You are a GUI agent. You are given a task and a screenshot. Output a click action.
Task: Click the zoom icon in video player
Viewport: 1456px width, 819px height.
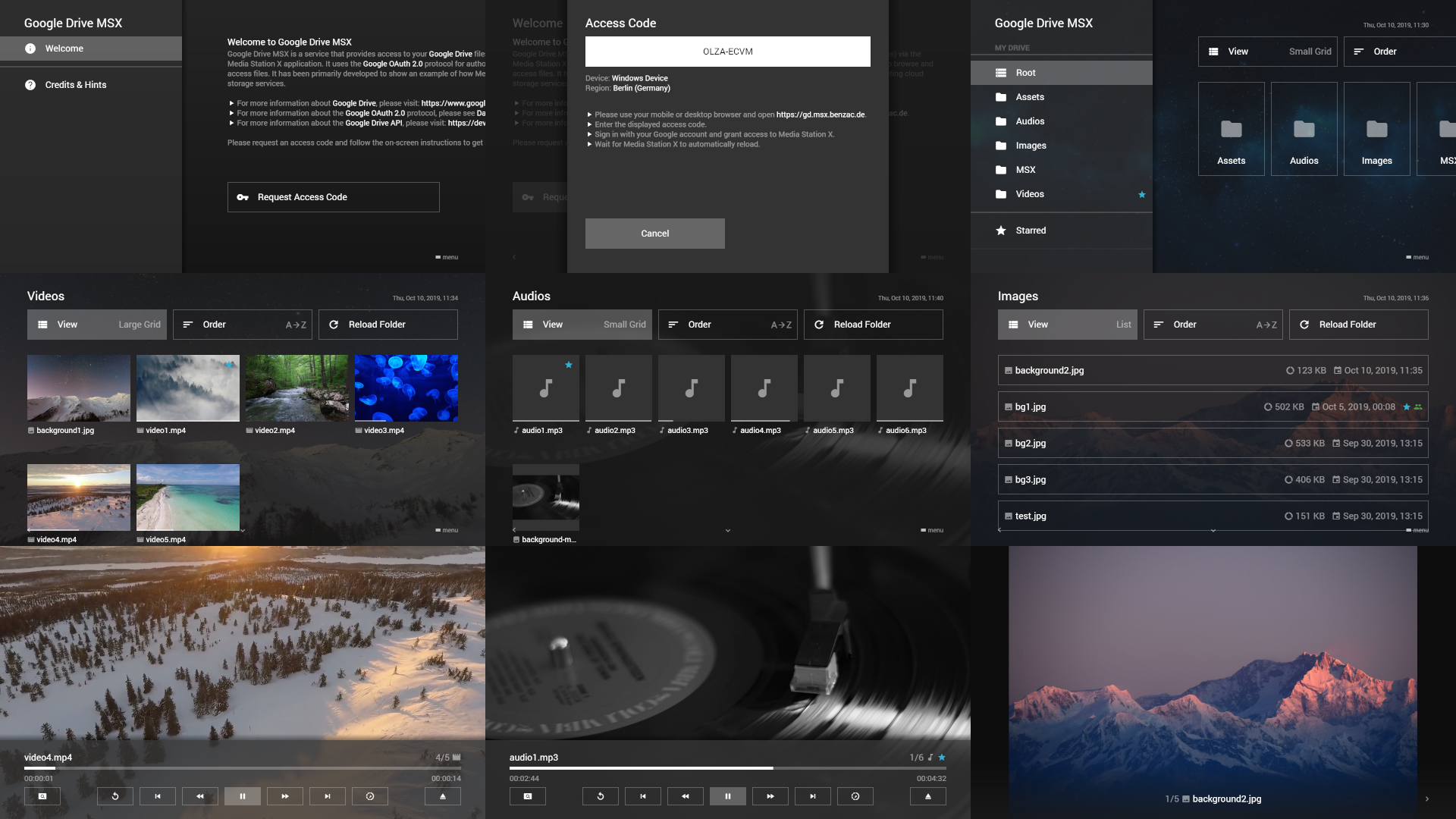(42, 796)
